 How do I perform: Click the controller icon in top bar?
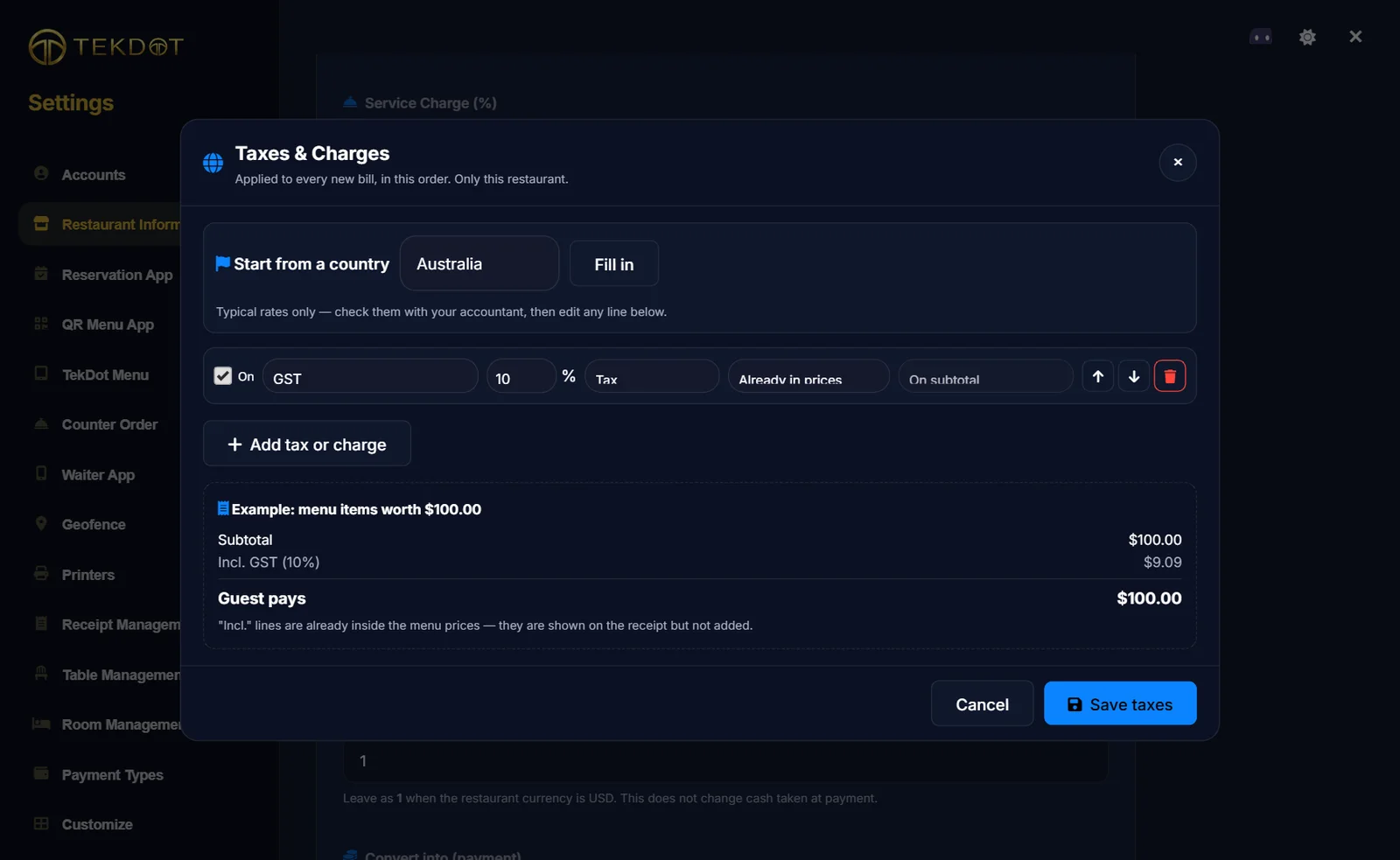click(1261, 37)
